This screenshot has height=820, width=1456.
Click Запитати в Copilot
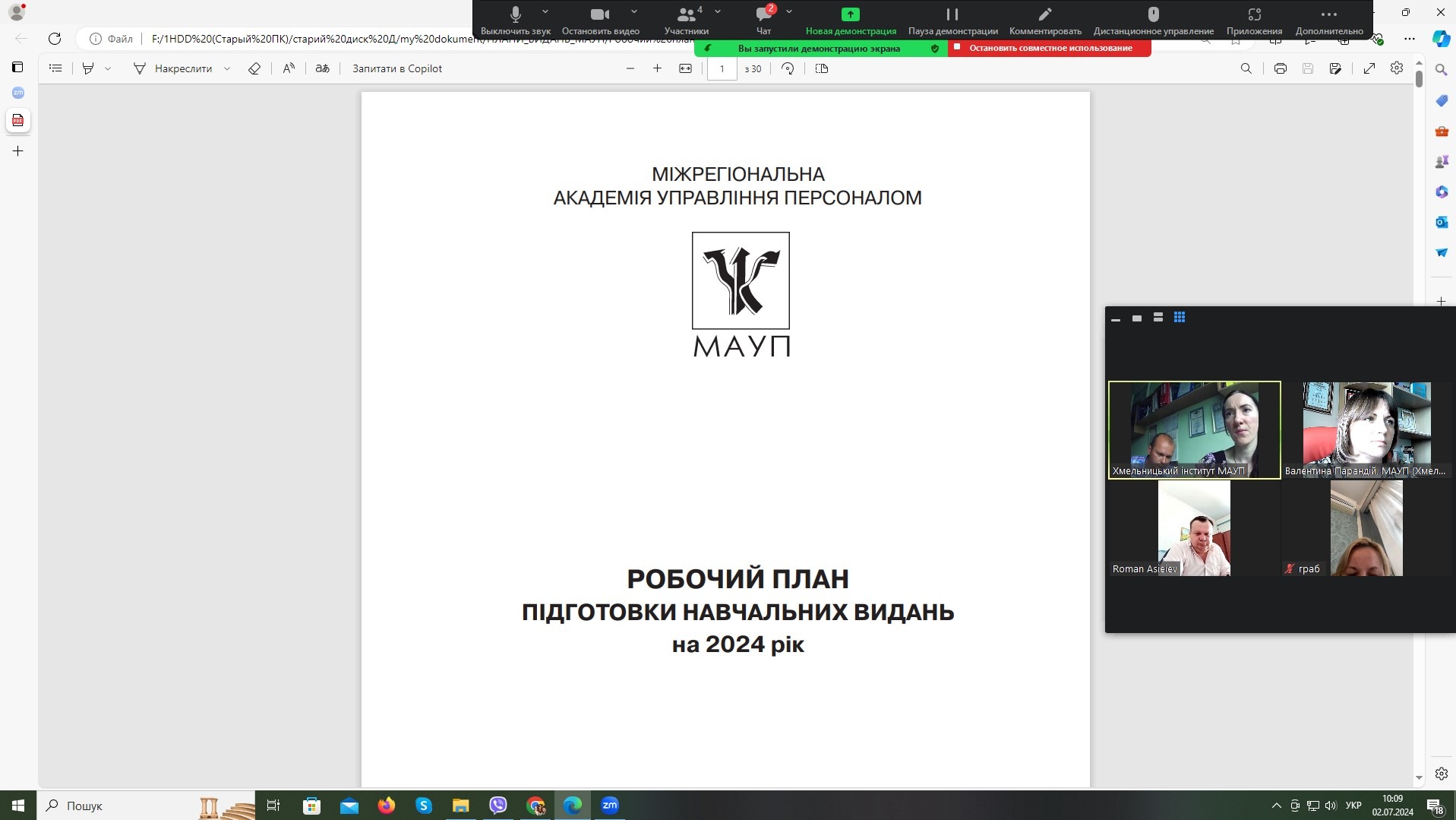397,68
